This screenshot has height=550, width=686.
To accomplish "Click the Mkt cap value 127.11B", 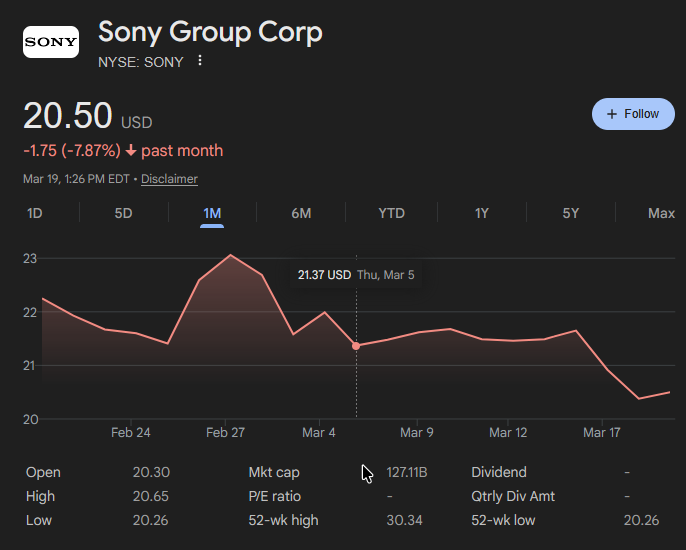I will click(x=407, y=472).
